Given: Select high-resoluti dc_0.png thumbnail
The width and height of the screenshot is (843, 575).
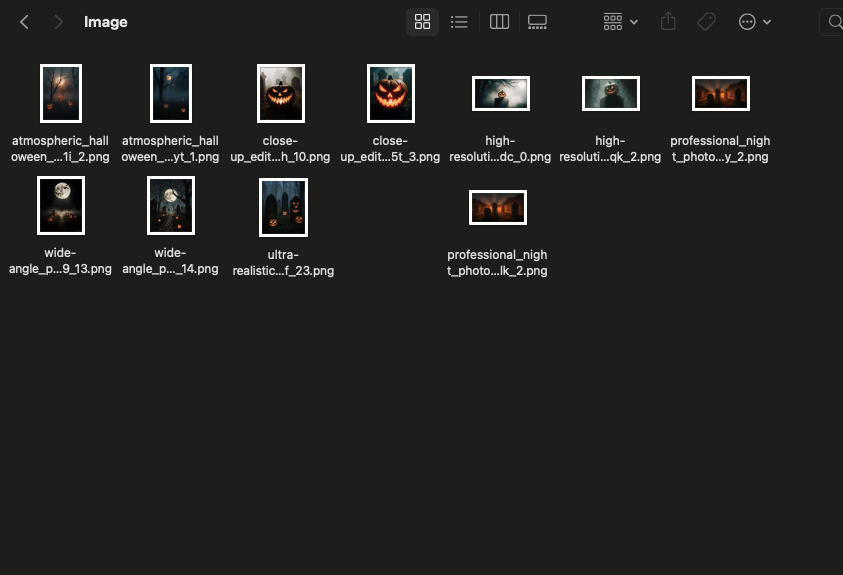Looking at the screenshot, I should point(500,93).
